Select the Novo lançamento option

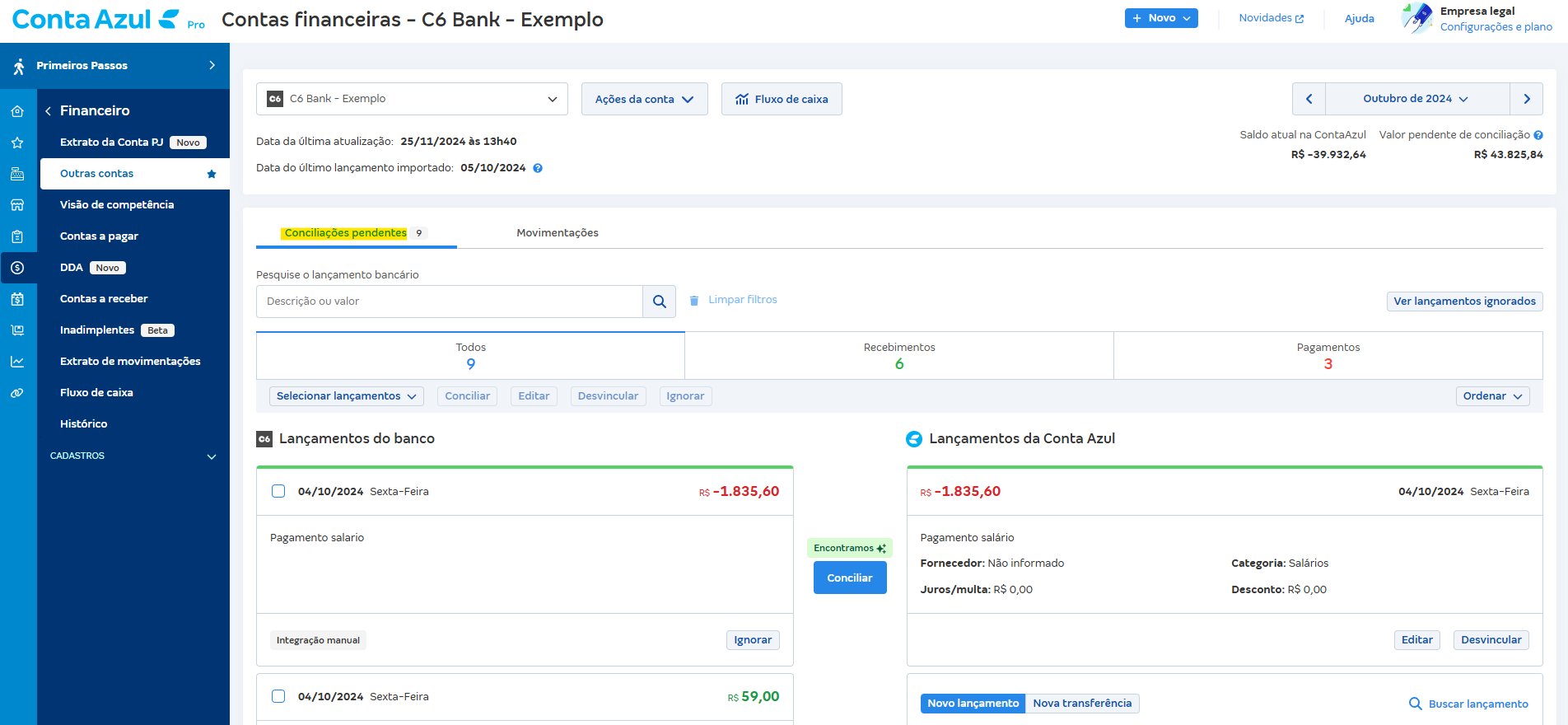tap(973, 704)
